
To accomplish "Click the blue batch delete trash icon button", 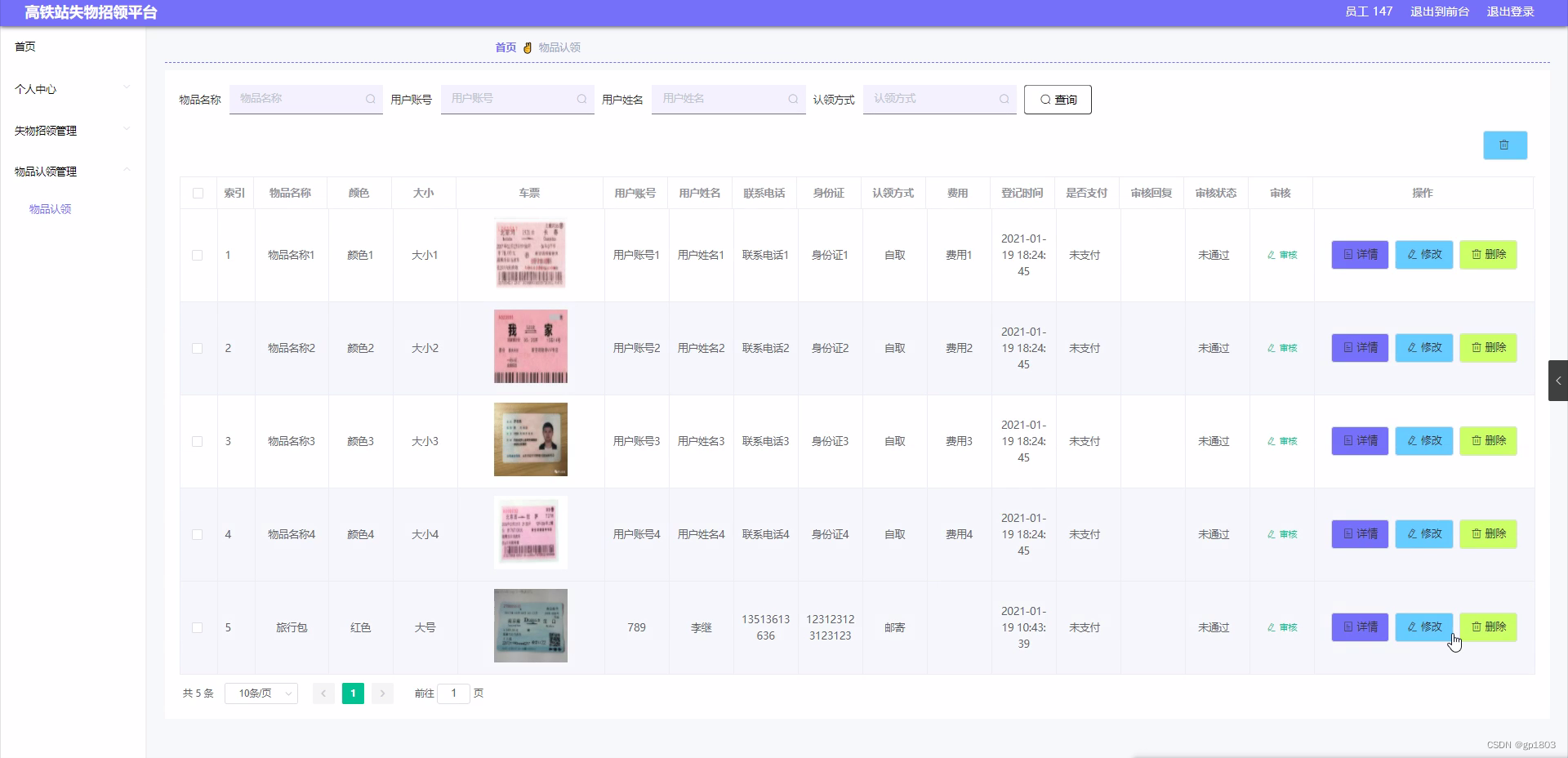I will (1504, 145).
